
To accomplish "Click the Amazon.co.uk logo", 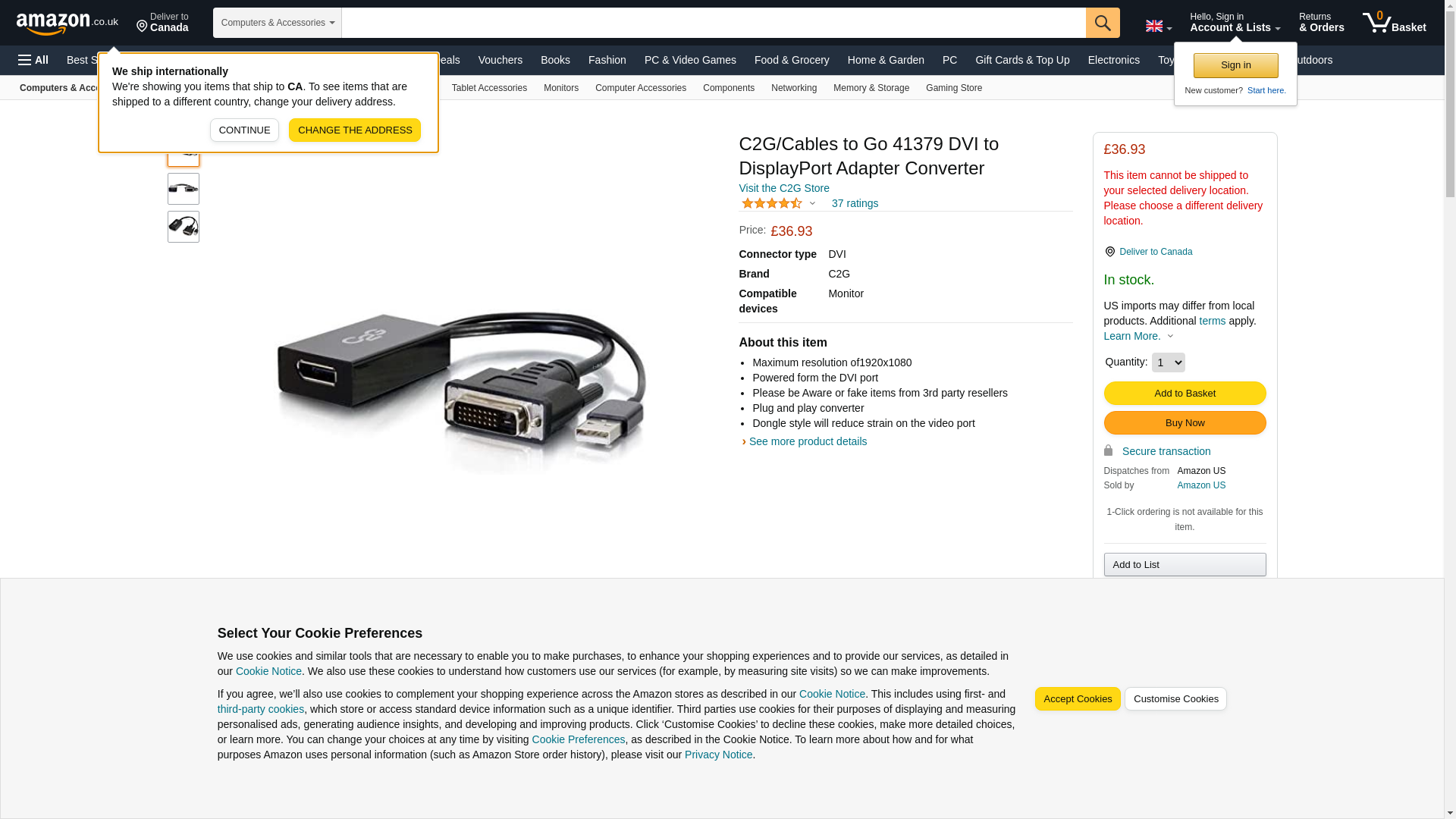I will click(x=67, y=23).
